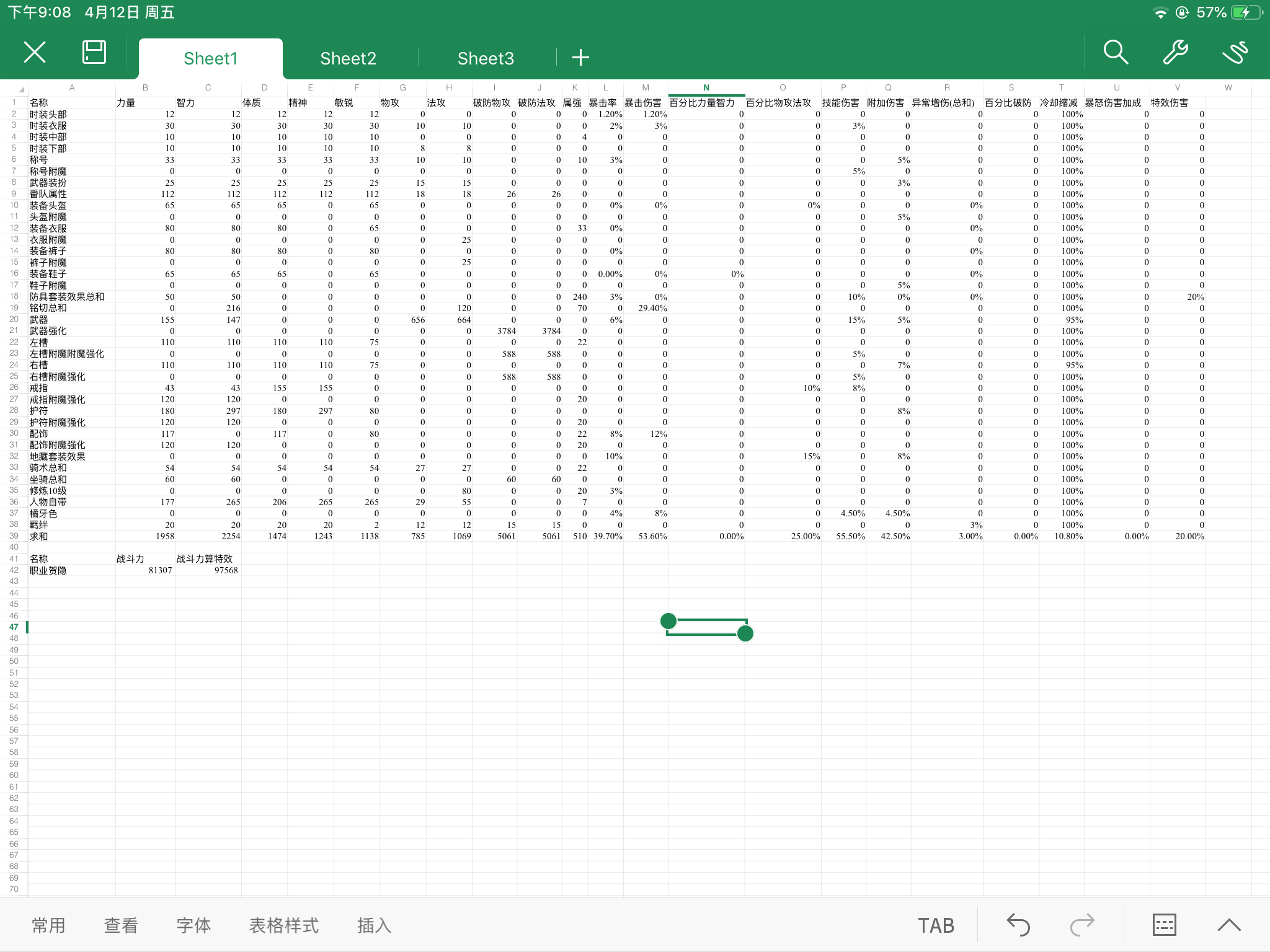The height and width of the screenshot is (952, 1270).
Task: Select the 人物自带 row label
Action: click(72, 502)
